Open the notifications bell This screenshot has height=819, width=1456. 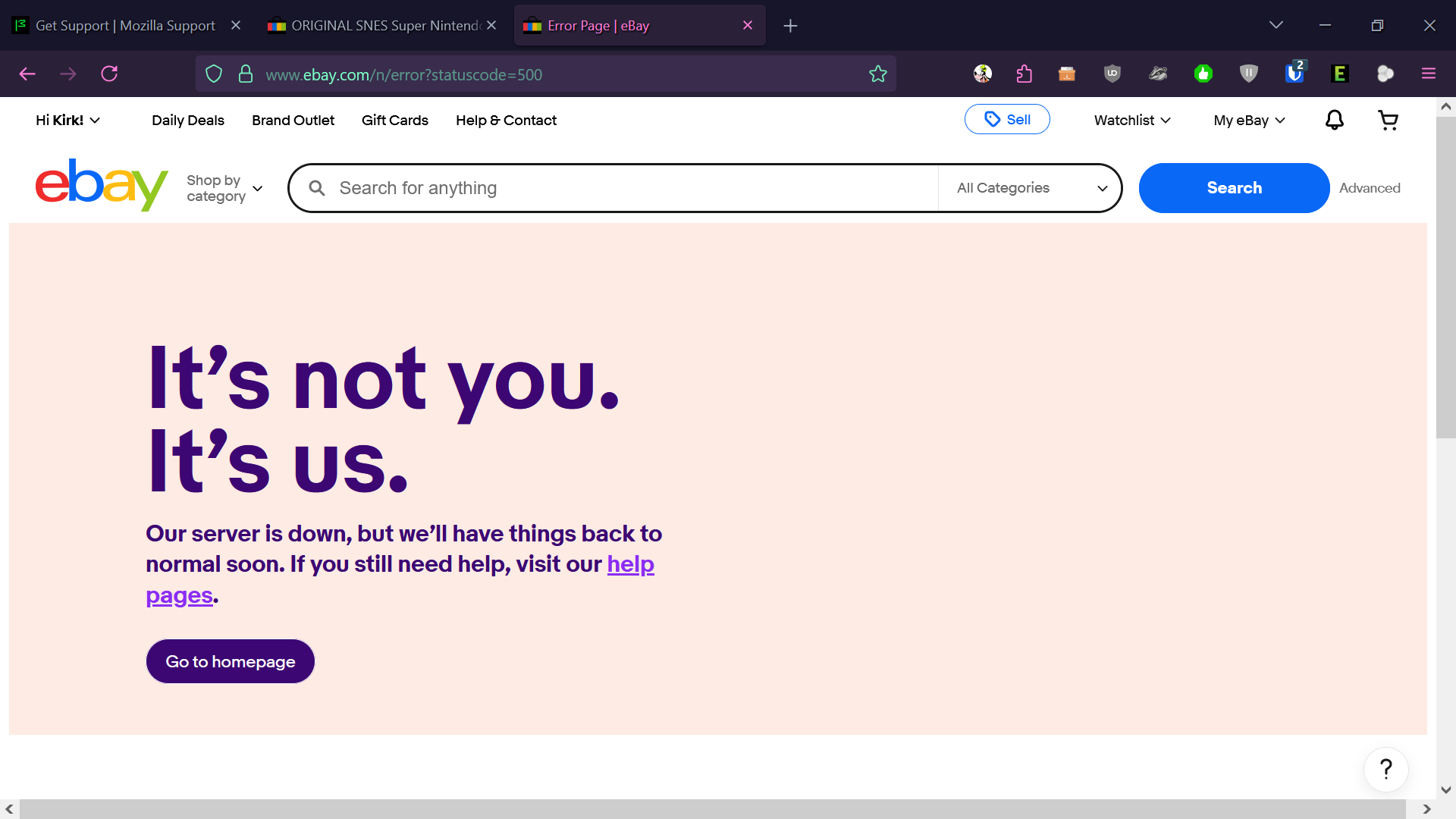(1334, 120)
